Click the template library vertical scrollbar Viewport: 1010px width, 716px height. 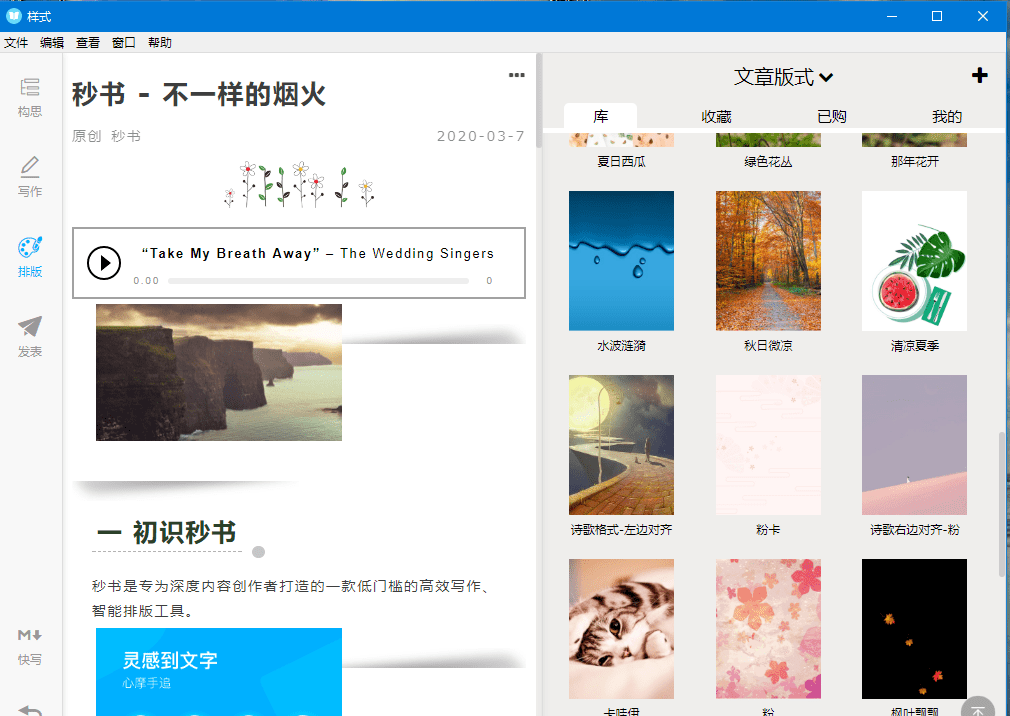coord(1002,505)
